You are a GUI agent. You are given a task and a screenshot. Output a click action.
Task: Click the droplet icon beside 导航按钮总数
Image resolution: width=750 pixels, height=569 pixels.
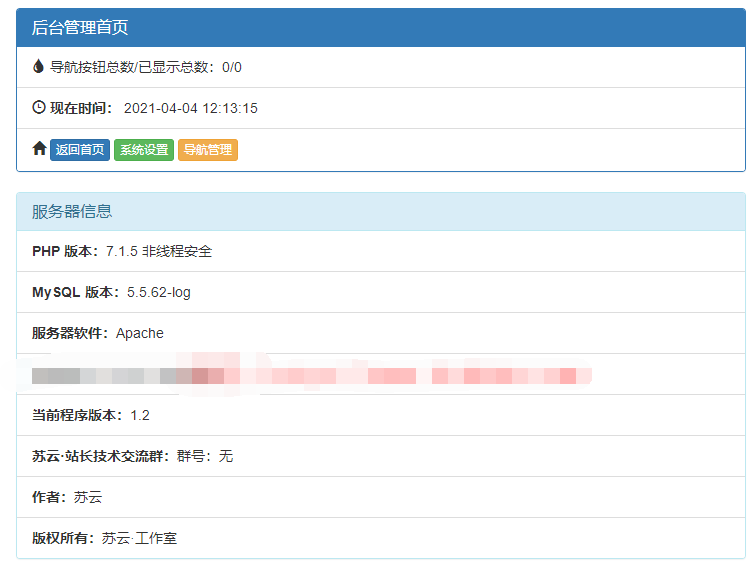click(x=39, y=67)
